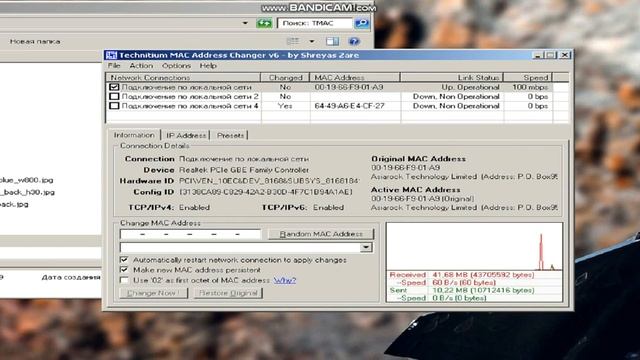
Task: Check the connection 2 row checkbox
Action: (x=114, y=96)
